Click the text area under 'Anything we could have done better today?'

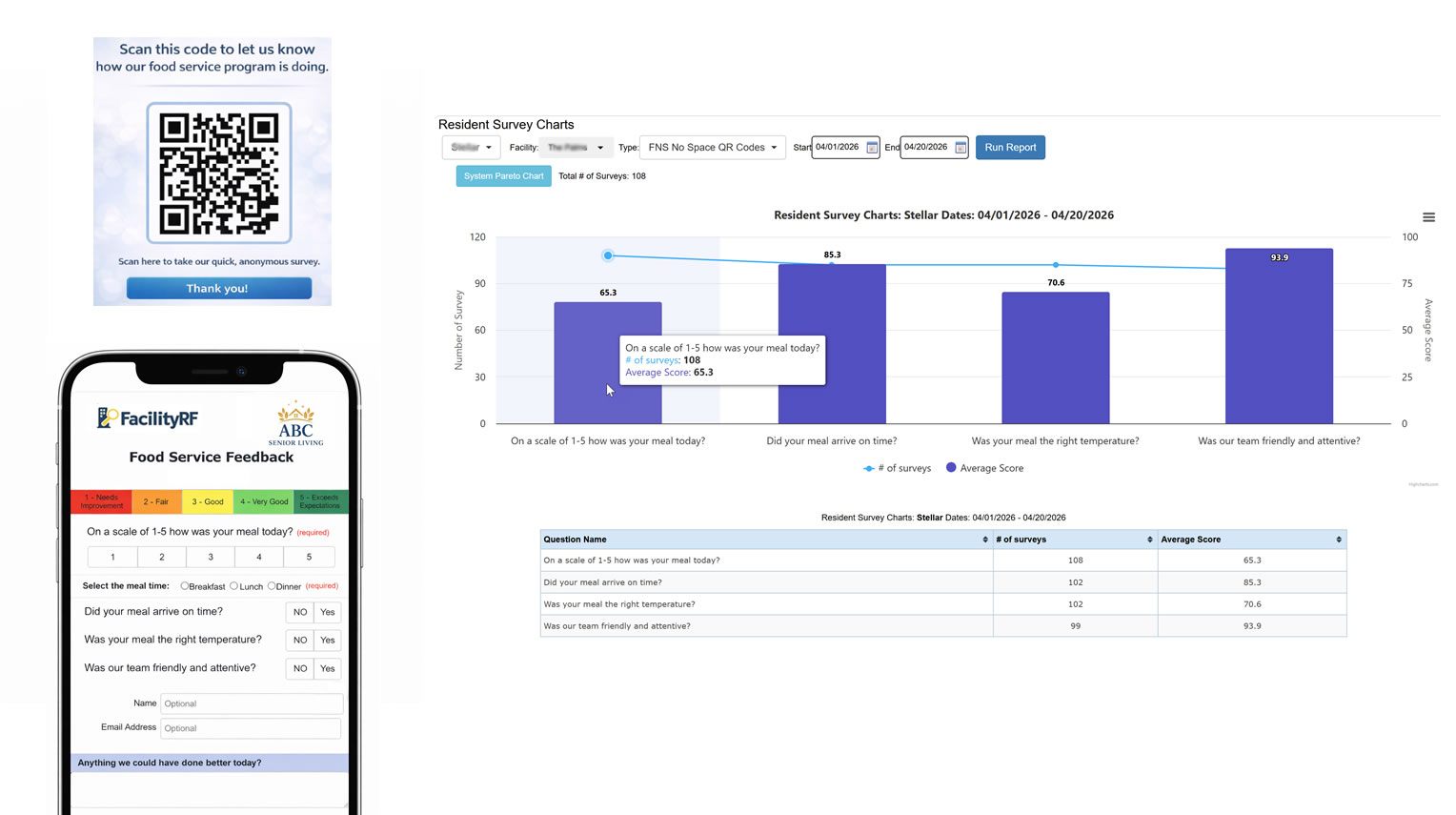(210, 789)
